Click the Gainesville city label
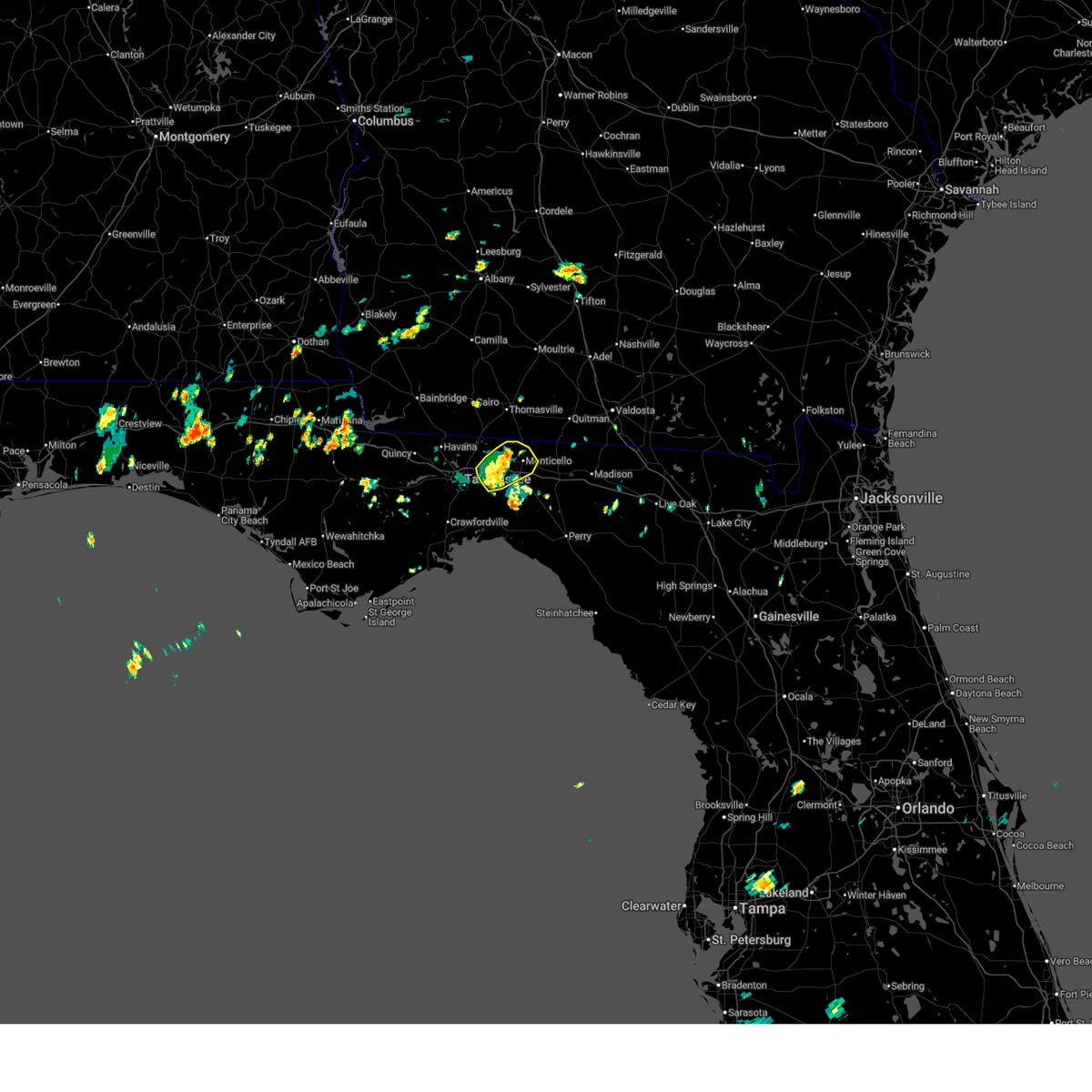Image resolution: width=1092 pixels, height=1092 pixels. [789, 616]
